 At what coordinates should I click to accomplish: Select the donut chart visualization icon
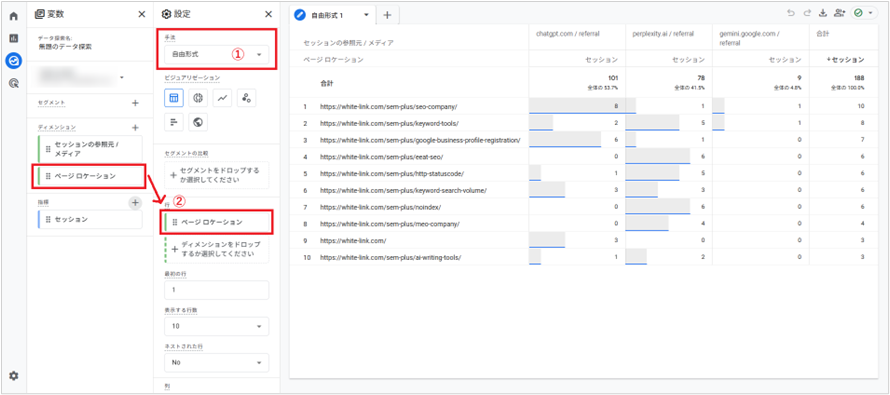[x=198, y=98]
